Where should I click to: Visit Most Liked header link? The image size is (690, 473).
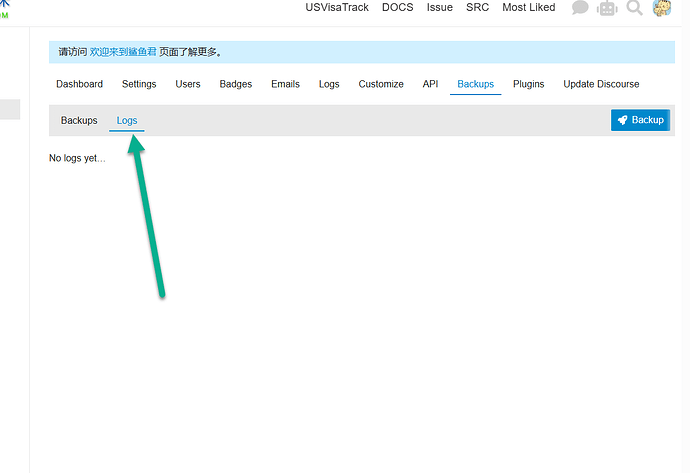coord(529,7)
